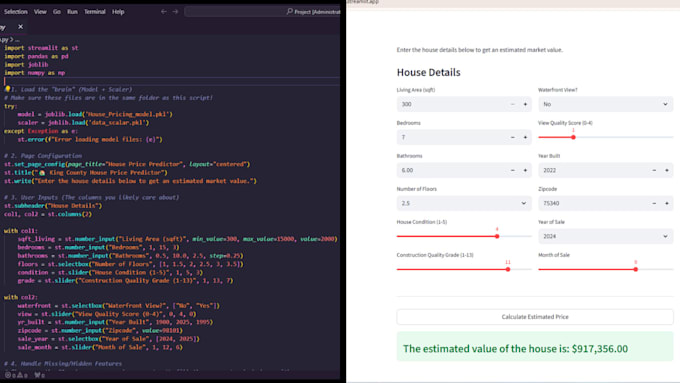680x383 pixels.
Task: Decrease Bathrooms with the minus button
Action: pos(513,170)
